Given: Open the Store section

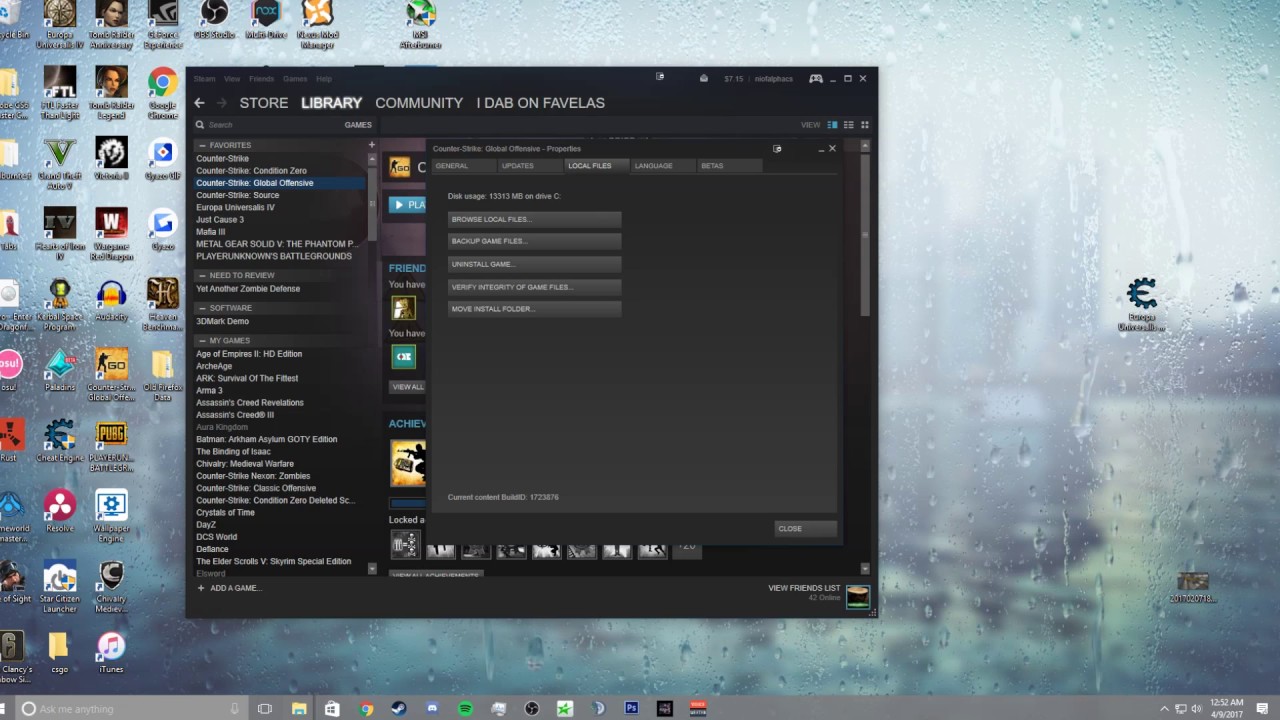Looking at the screenshot, I should click(264, 103).
